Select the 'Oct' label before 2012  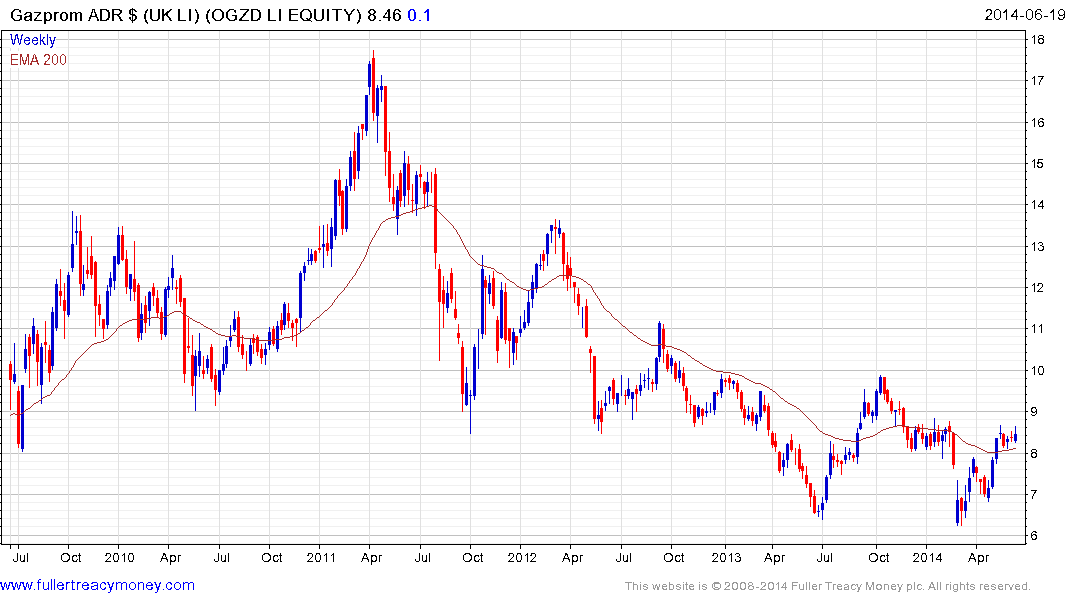tap(472, 557)
